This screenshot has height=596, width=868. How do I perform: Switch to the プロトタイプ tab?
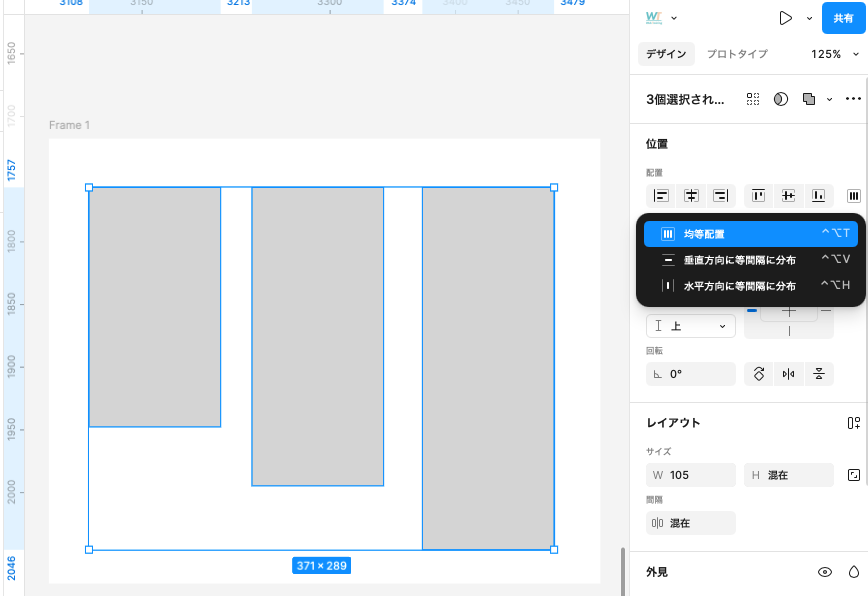(737, 54)
